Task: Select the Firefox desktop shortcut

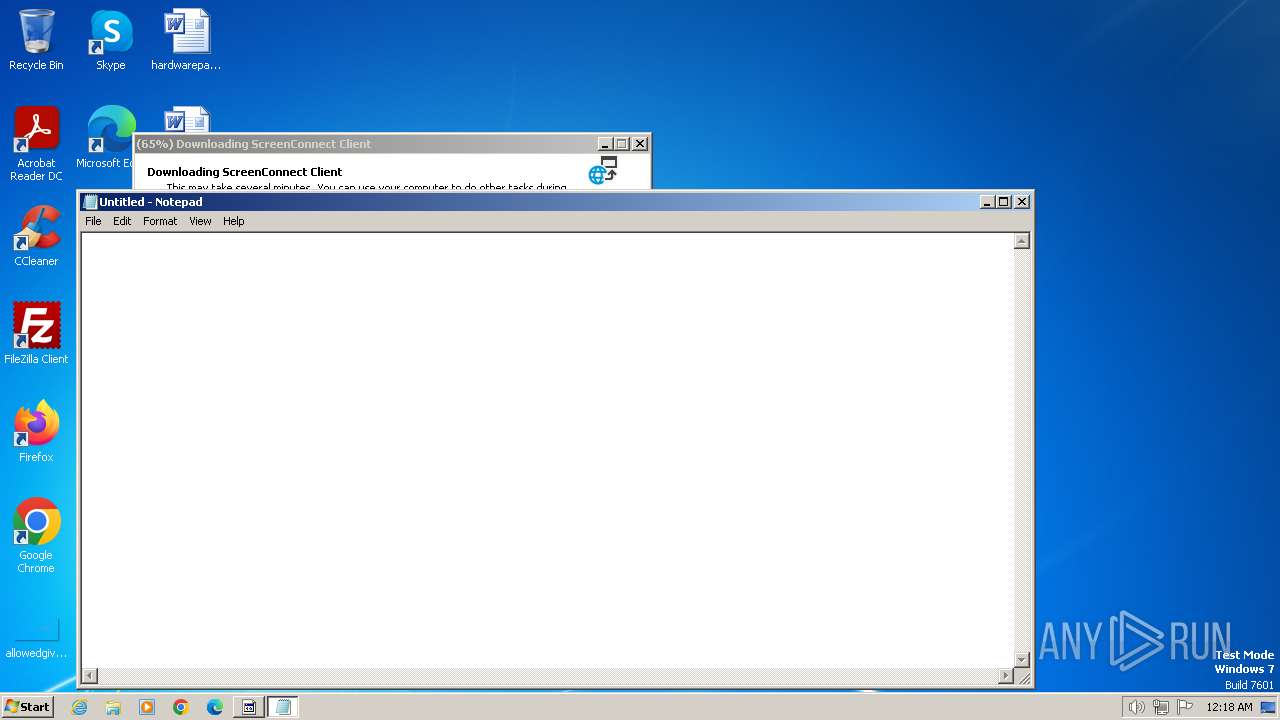Action: click(36, 431)
